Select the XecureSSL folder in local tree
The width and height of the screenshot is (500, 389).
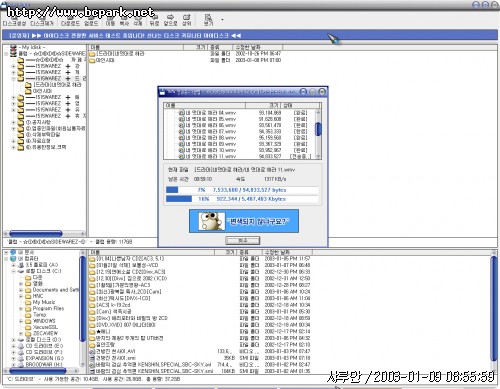(42, 327)
